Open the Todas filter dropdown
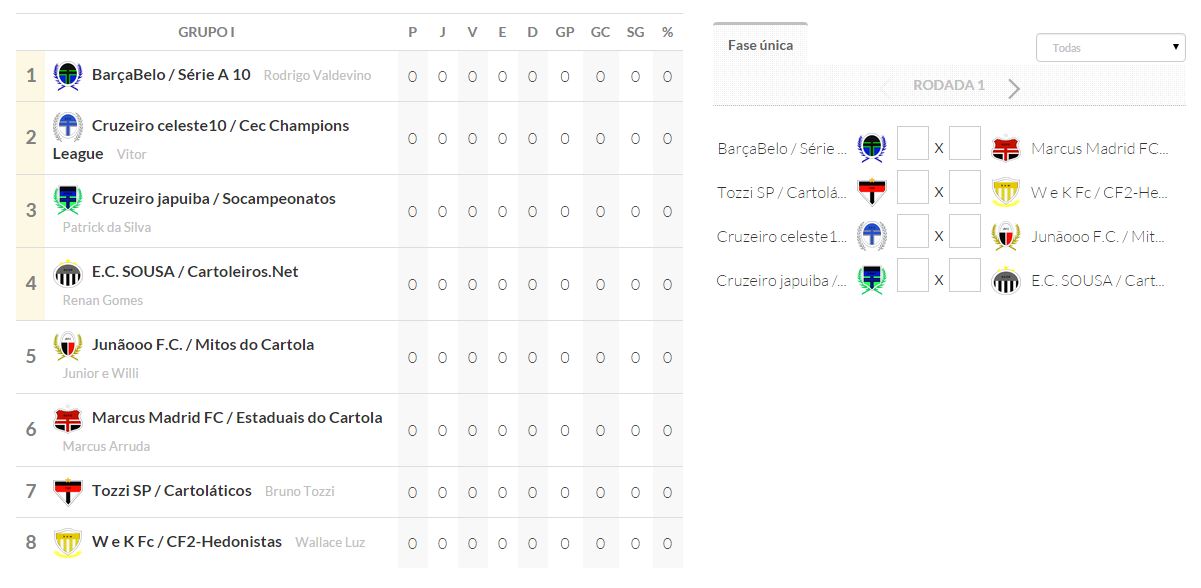Screen dimensions: 1201x588 (x=1110, y=48)
